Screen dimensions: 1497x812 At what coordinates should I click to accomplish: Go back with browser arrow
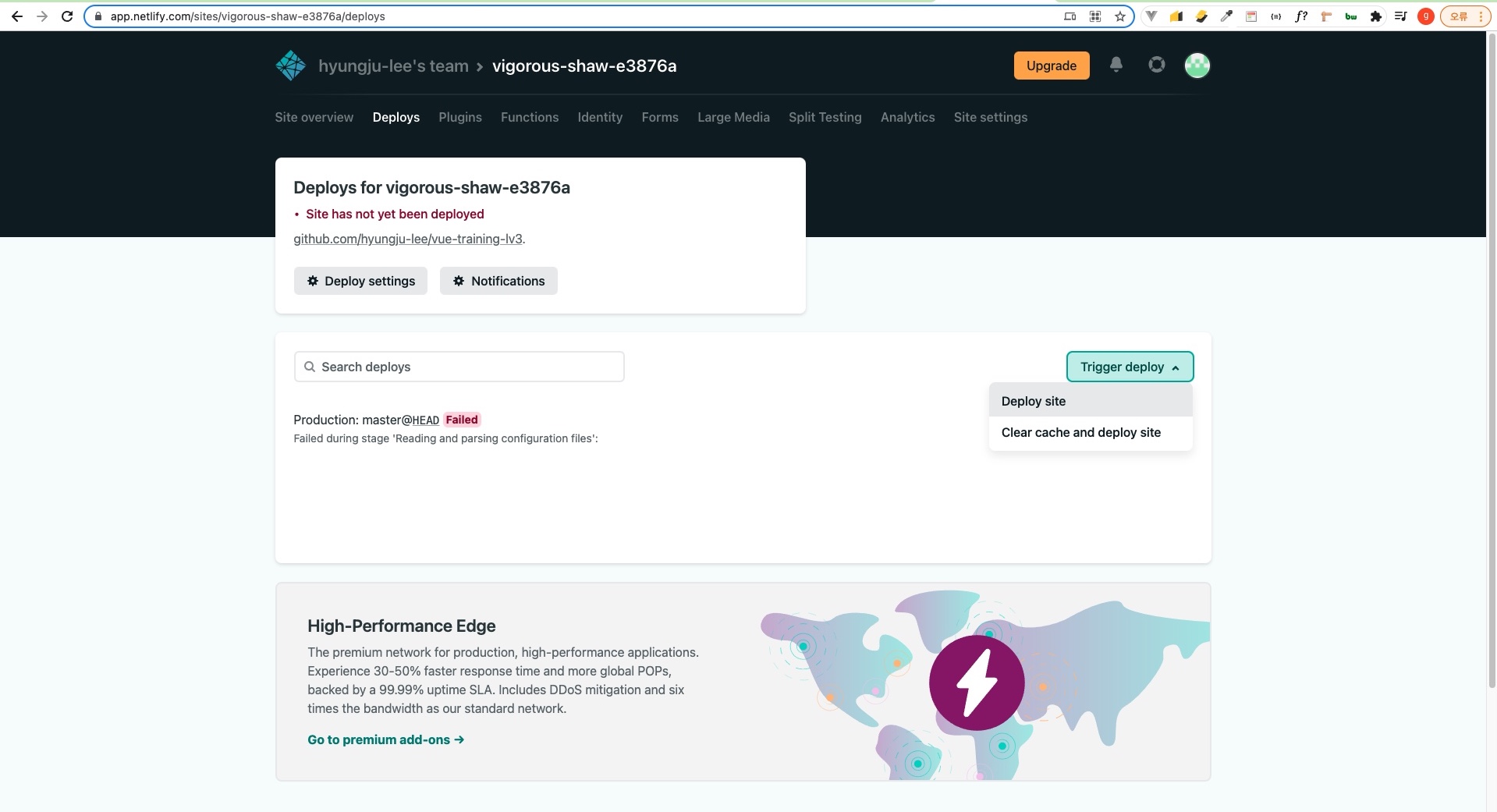click(x=17, y=16)
